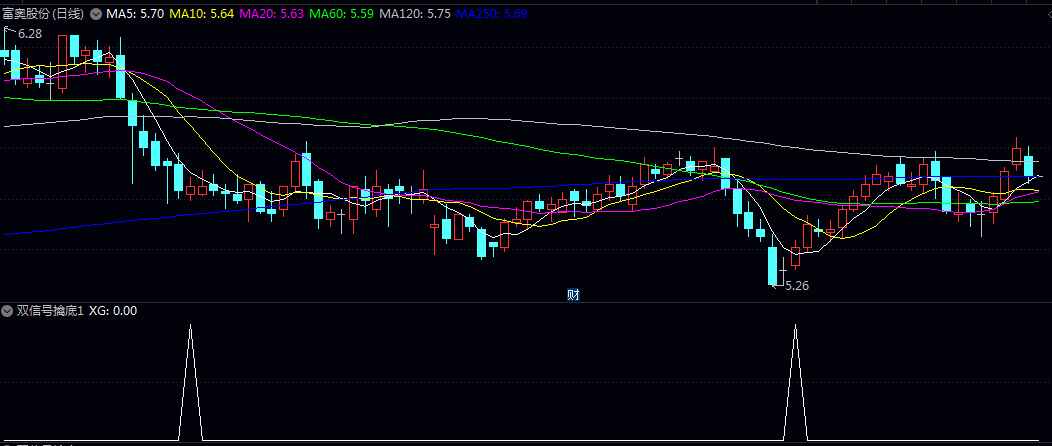Expand the 双信号擒底1 indicator dropdown arrow

point(7,311)
